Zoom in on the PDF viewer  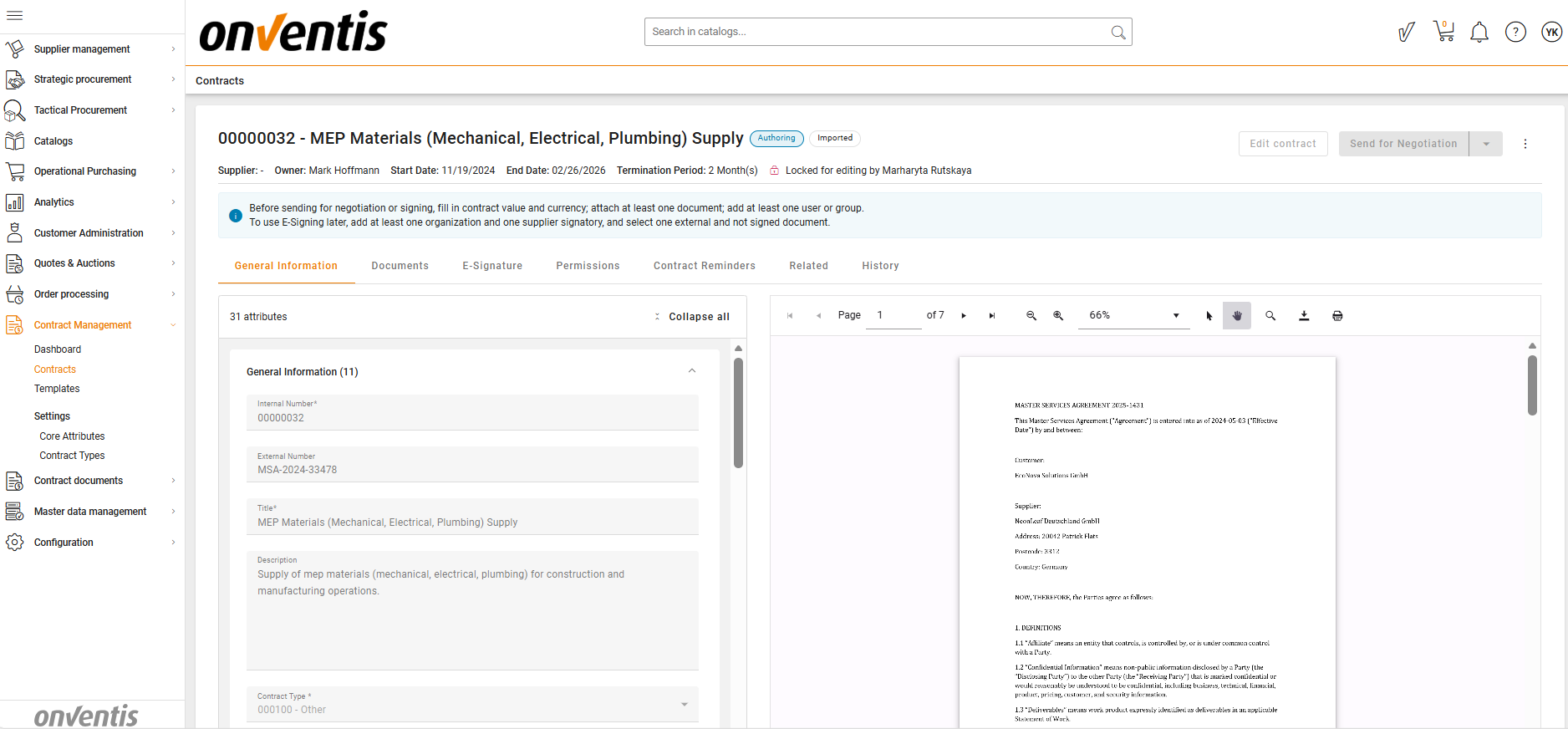(1058, 316)
